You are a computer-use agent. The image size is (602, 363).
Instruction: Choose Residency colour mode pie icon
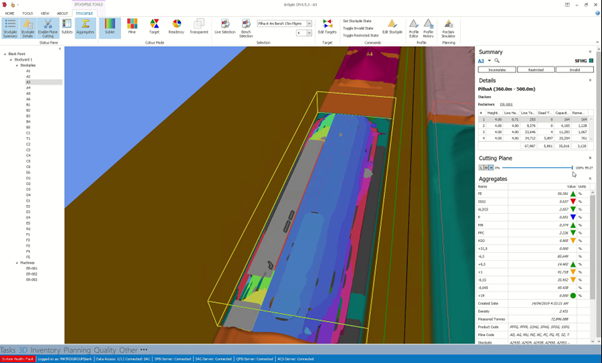(x=177, y=27)
